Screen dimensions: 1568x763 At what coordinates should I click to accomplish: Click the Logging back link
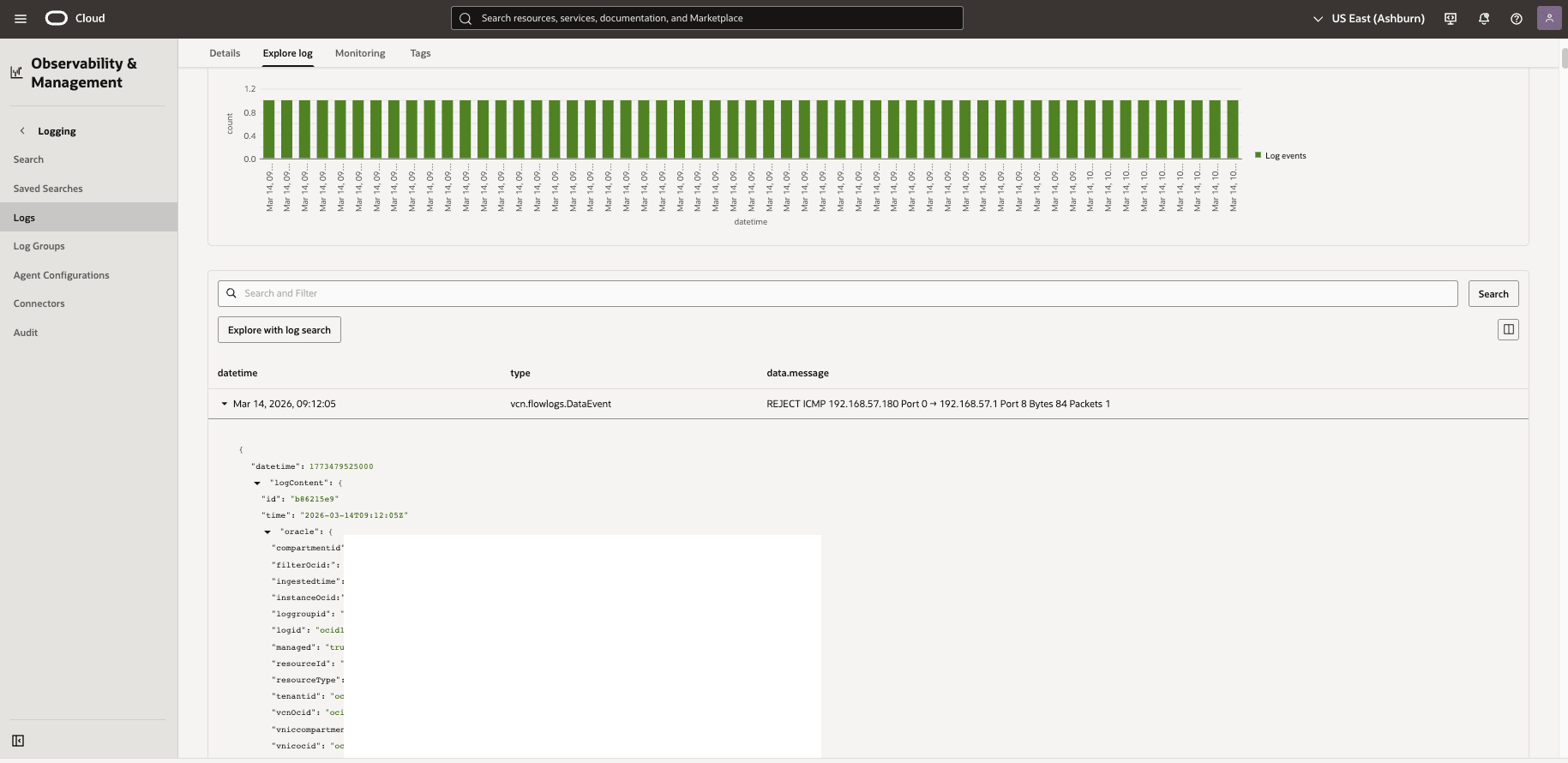pos(57,131)
